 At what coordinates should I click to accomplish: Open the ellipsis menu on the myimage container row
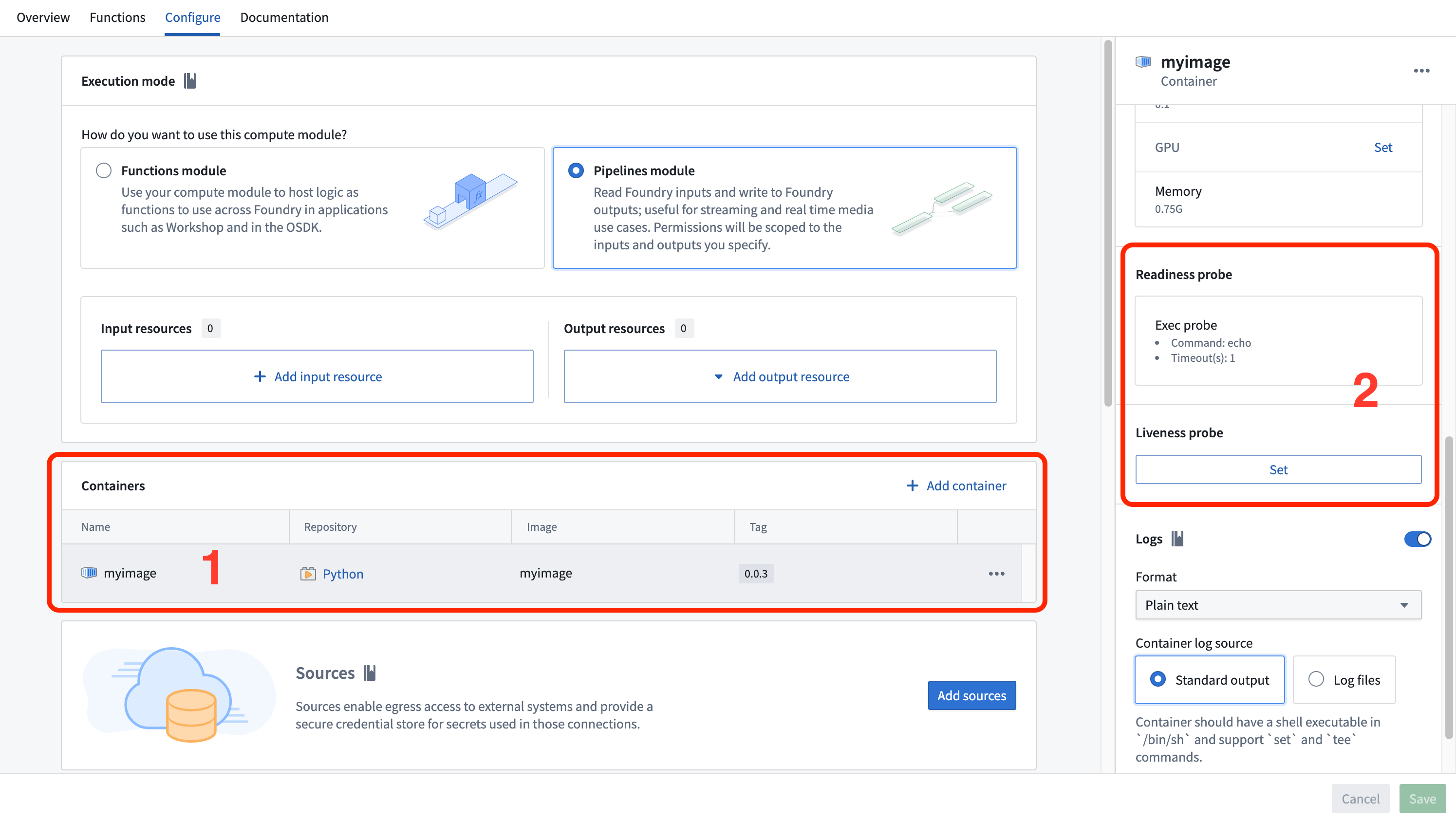[x=996, y=573]
